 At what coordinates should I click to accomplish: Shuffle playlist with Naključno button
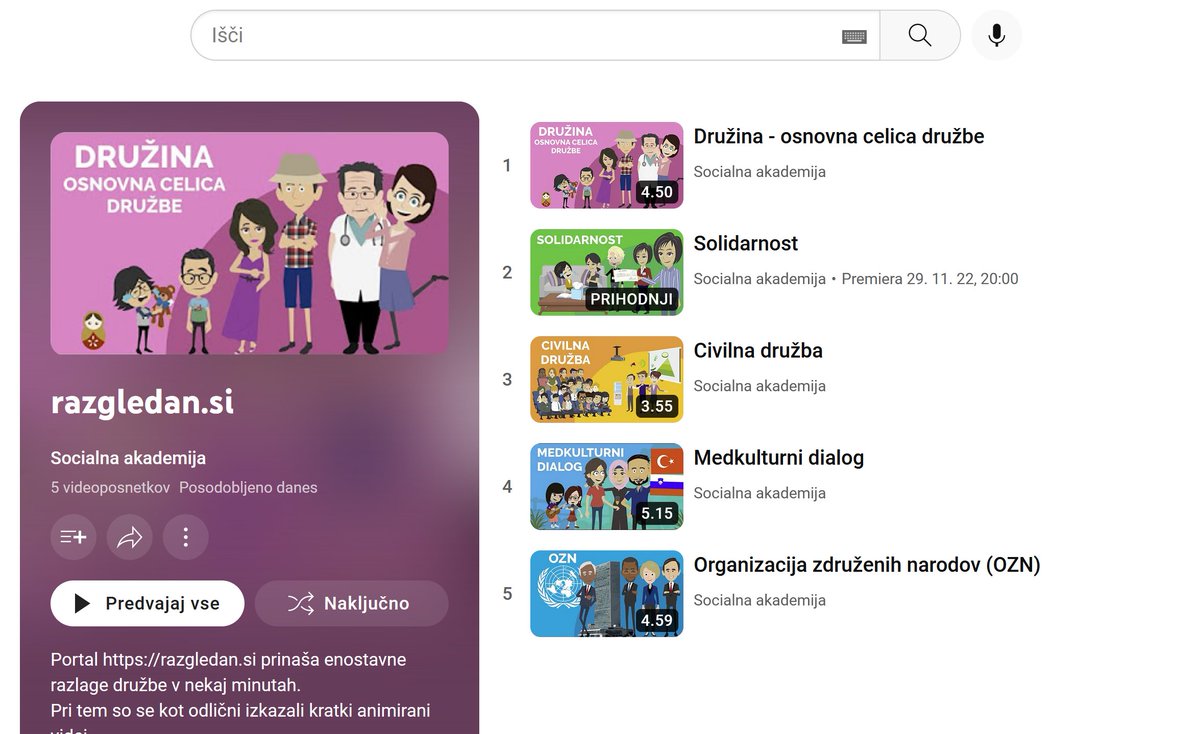[x=351, y=603]
